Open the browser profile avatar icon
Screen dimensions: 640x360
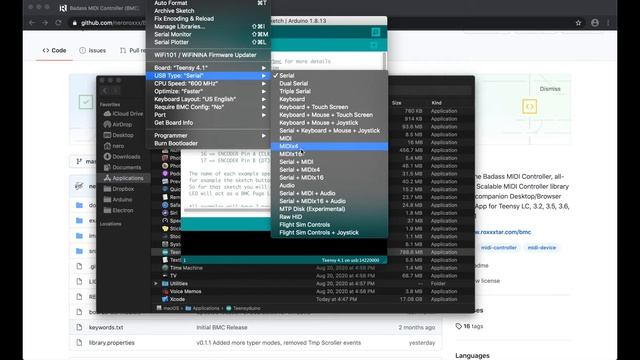[x=595, y=23]
